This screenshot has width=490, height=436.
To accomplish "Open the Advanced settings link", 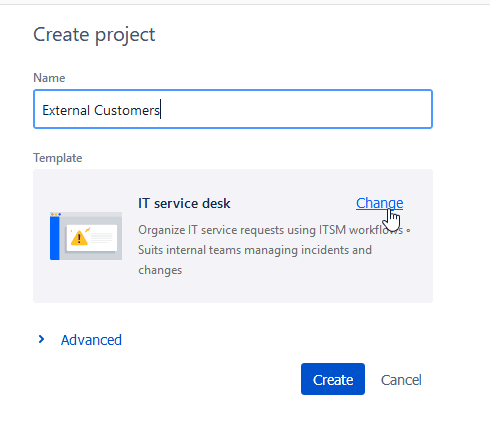I will (91, 340).
